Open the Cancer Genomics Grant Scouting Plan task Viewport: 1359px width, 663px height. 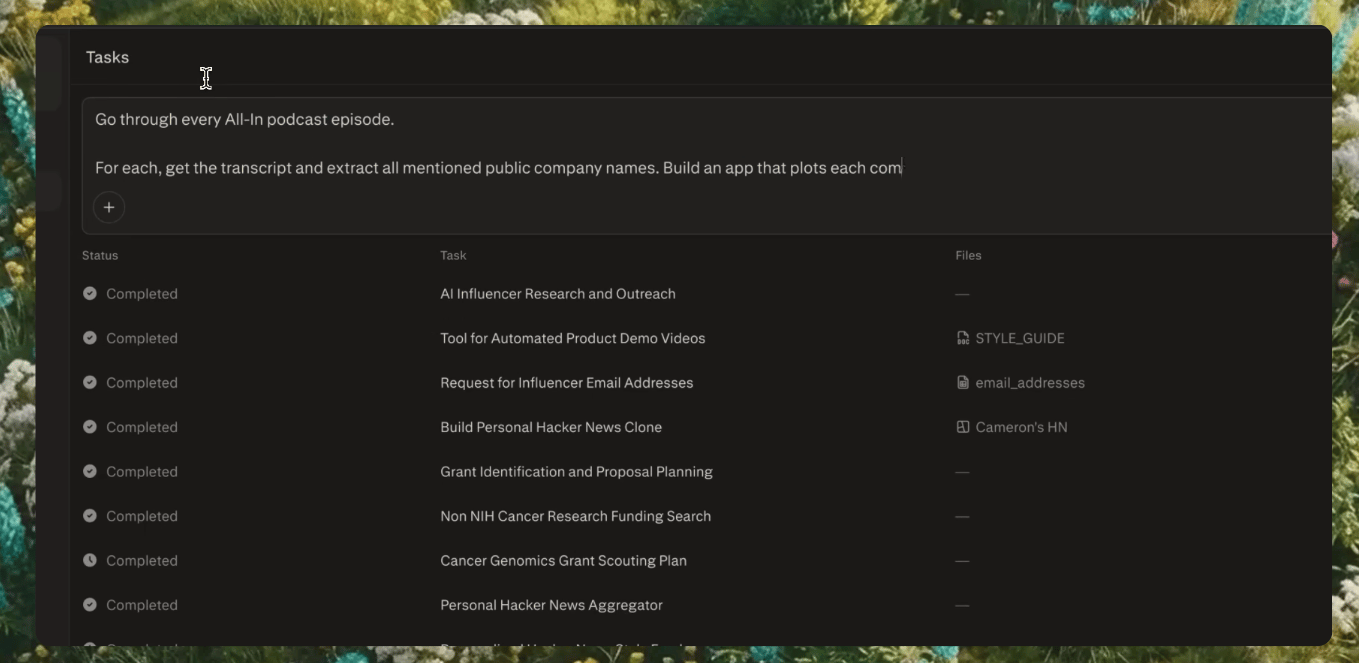click(x=563, y=561)
